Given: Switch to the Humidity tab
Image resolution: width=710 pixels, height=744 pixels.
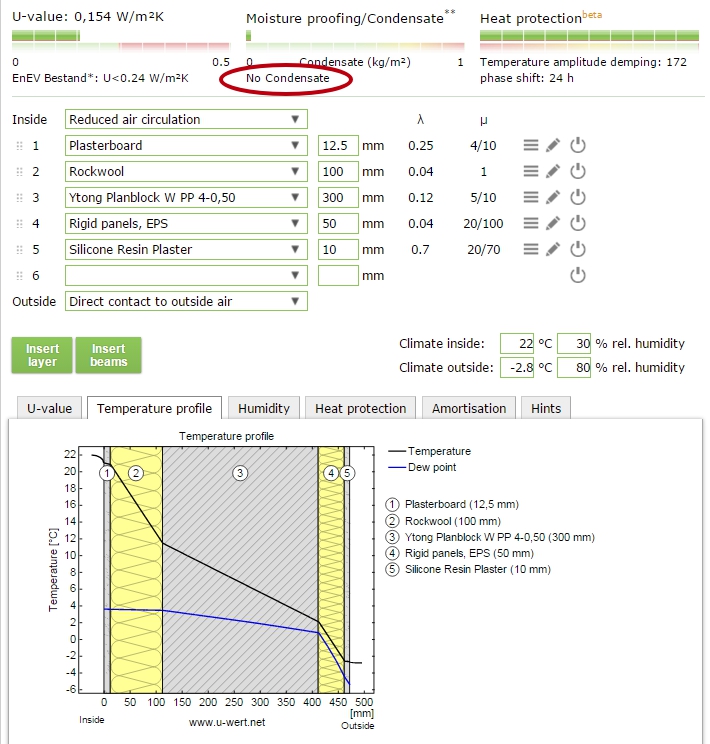Looking at the screenshot, I should click(x=264, y=408).
